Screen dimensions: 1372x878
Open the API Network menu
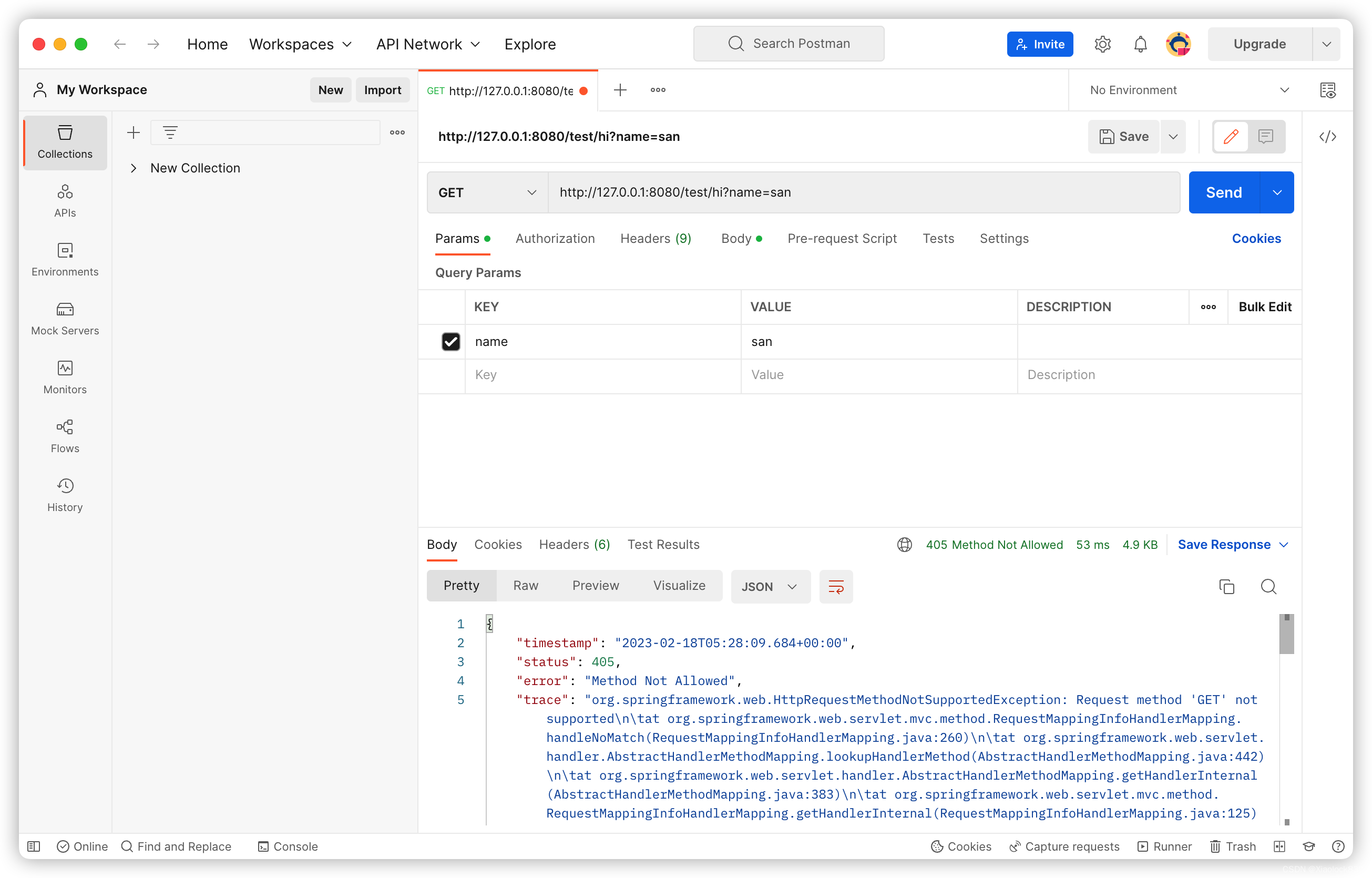(427, 44)
